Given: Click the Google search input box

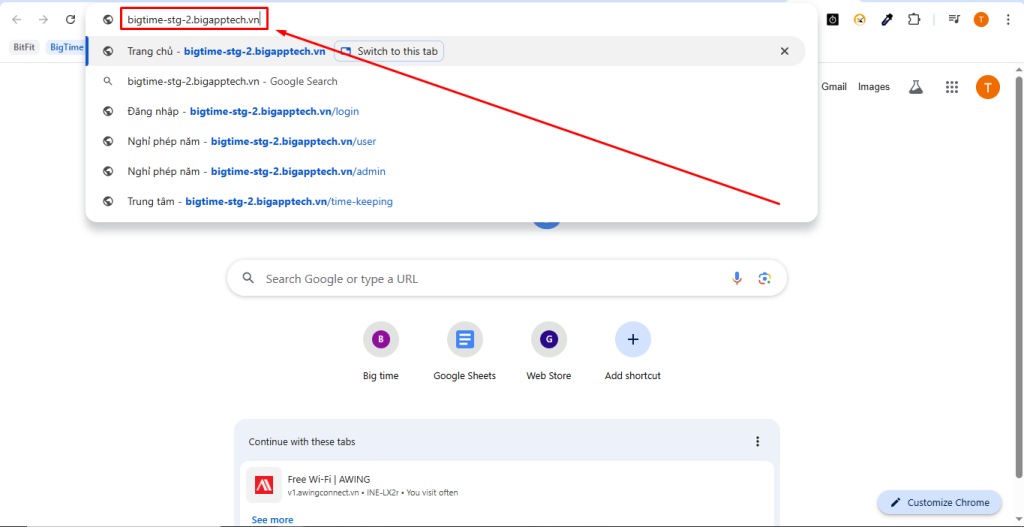Looking at the screenshot, I should (x=490, y=279).
